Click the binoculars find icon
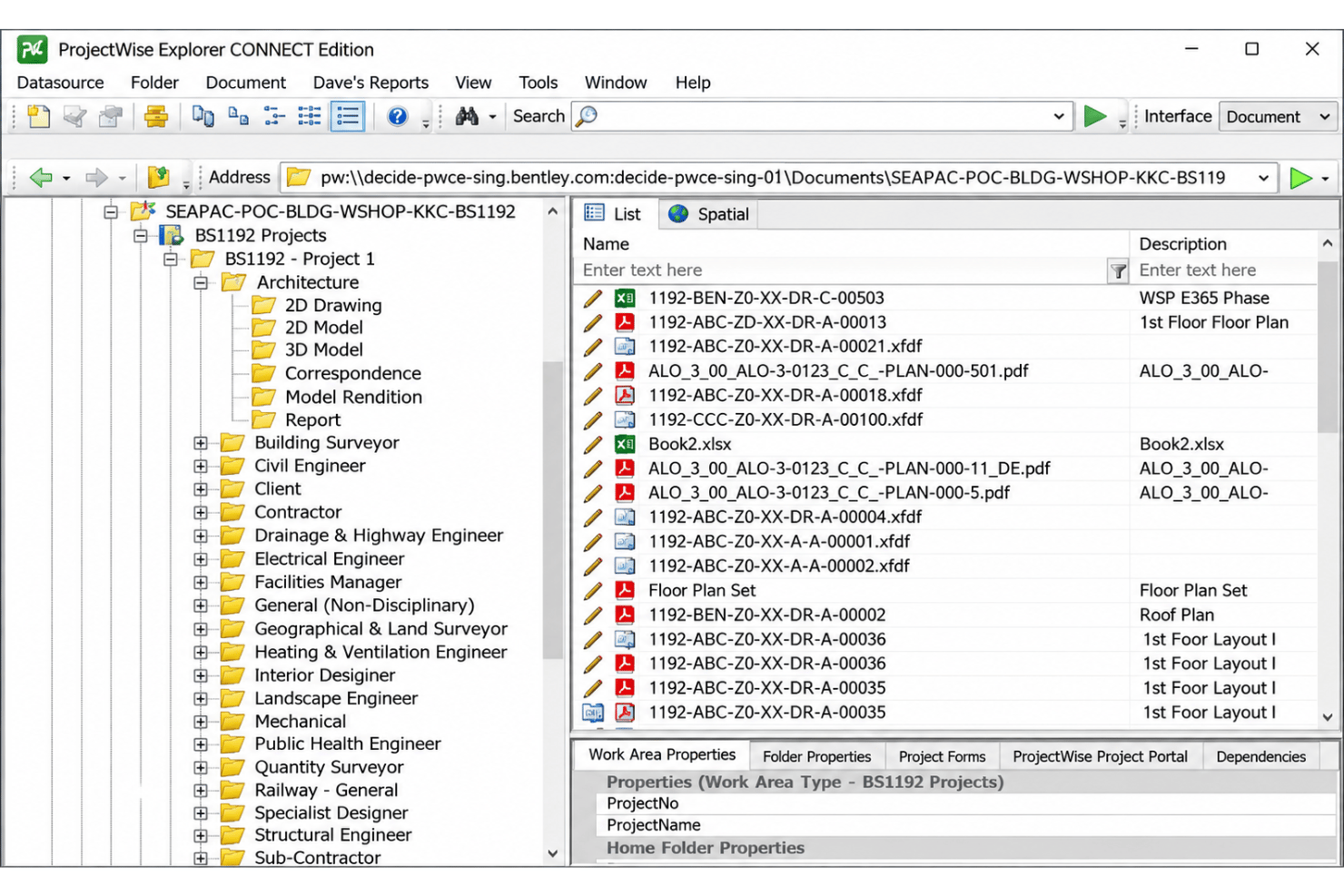Viewport: 1344px width, 896px height. coord(467,116)
